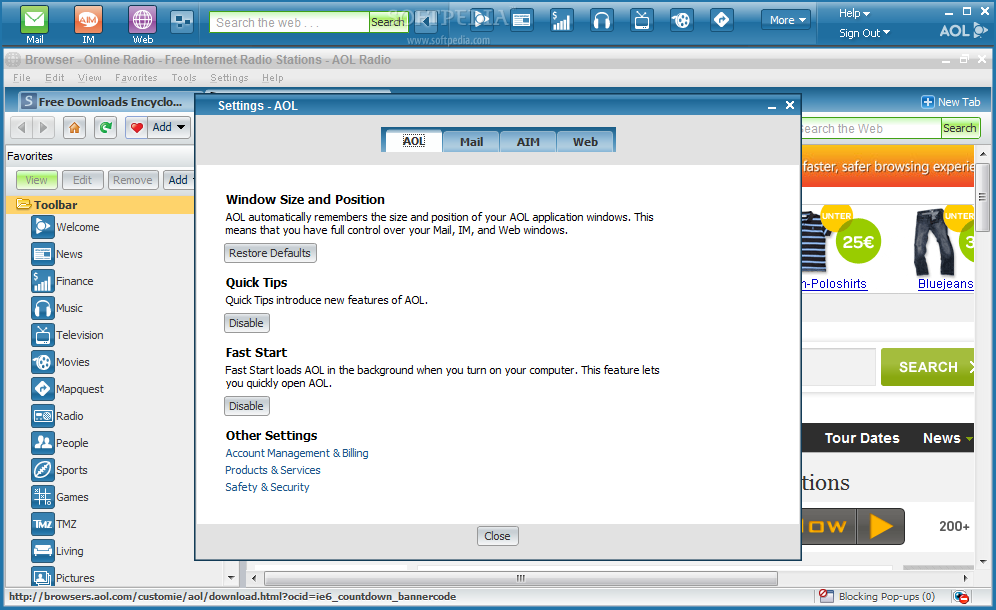The height and width of the screenshot is (610, 996).
Task: Click the New Tab plus icon
Action: click(928, 102)
